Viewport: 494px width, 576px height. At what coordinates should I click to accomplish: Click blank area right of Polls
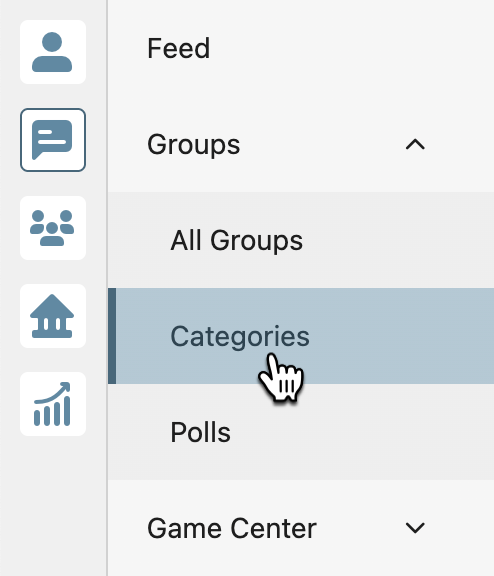(362, 432)
